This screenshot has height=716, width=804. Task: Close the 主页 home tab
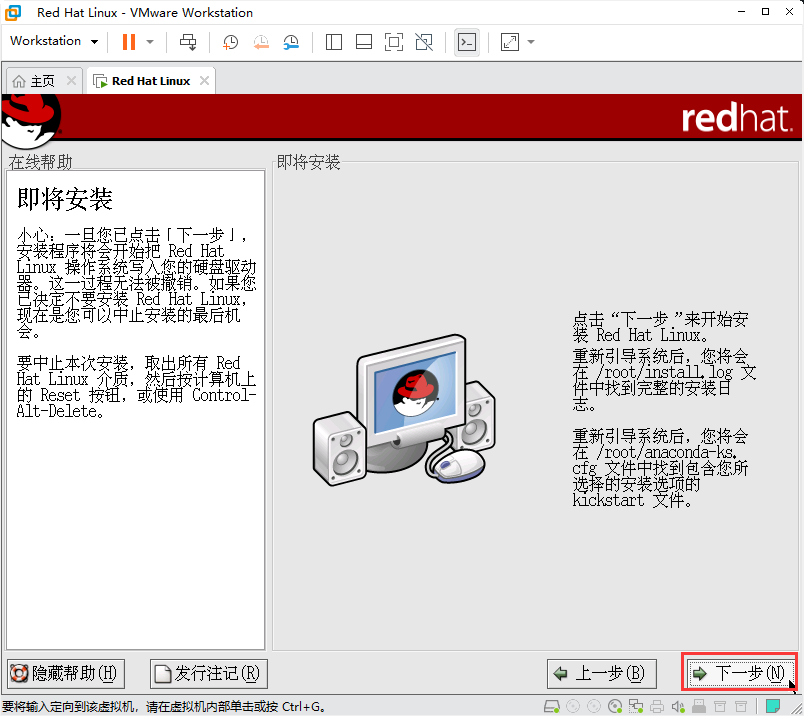(x=71, y=81)
